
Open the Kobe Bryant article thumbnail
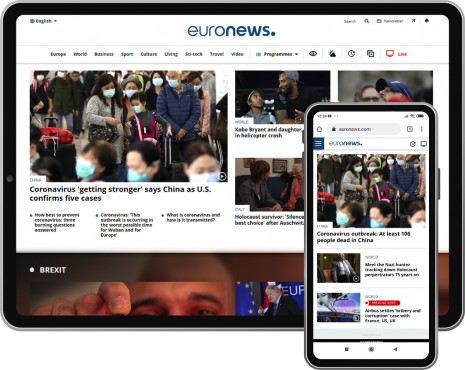(283, 97)
